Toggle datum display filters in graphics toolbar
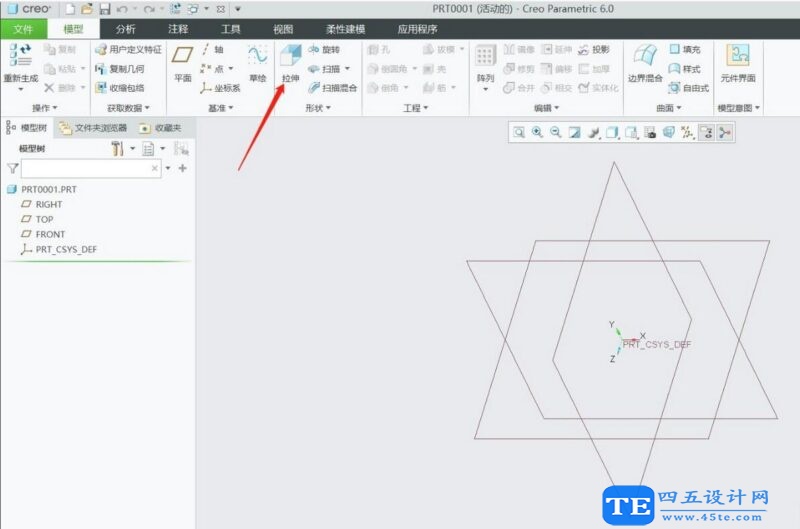800x529 pixels. point(687,132)
